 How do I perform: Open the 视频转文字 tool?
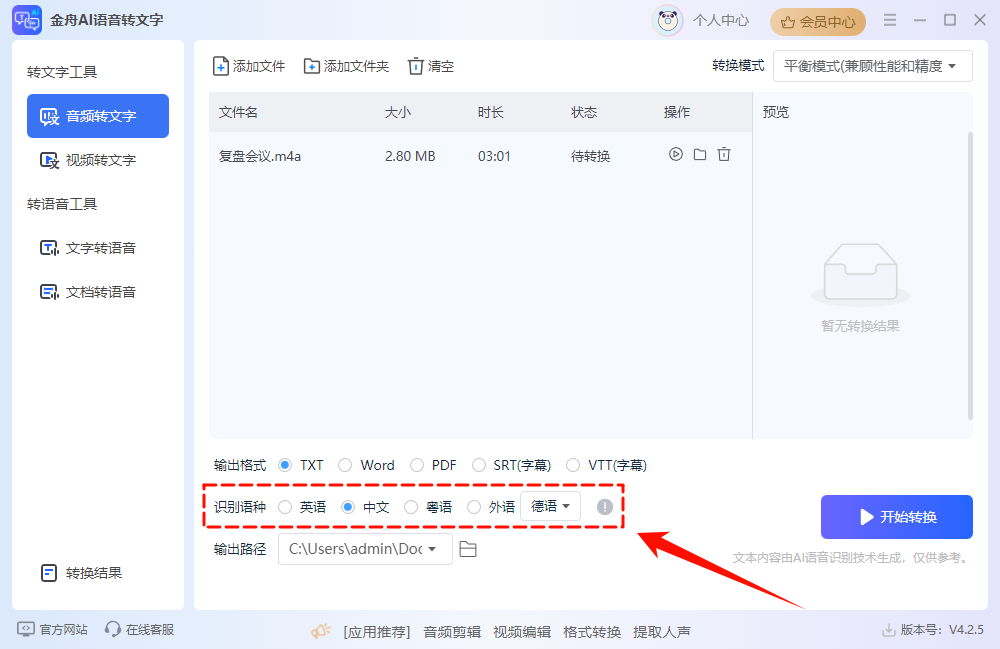(97, 159)
